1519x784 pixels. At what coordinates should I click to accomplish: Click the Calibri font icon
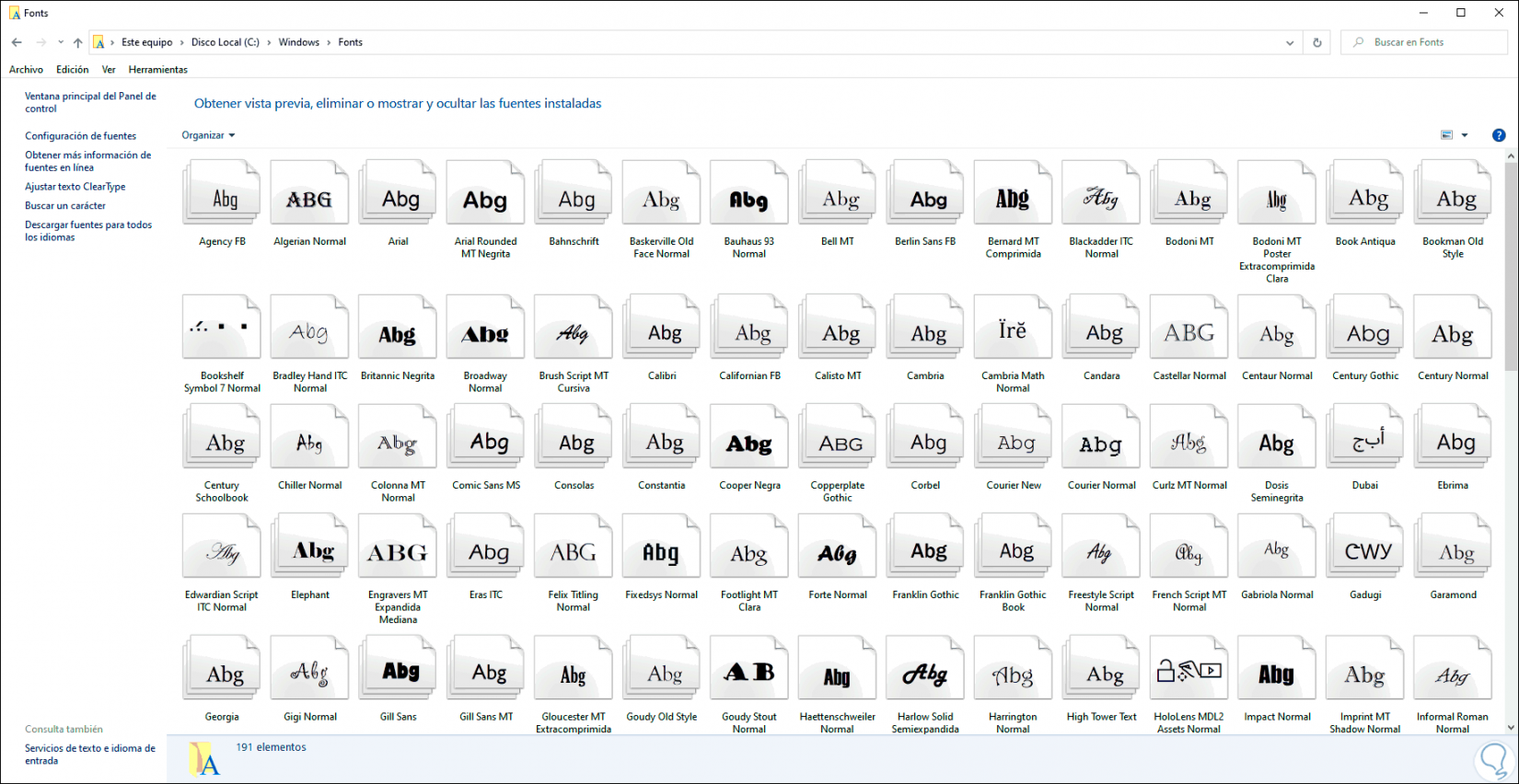662,327
